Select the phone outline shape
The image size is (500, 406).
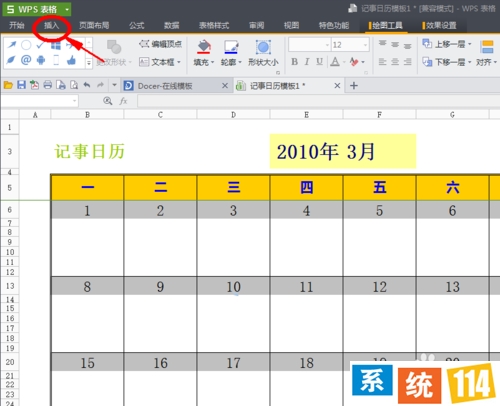(x=56, y=60)
